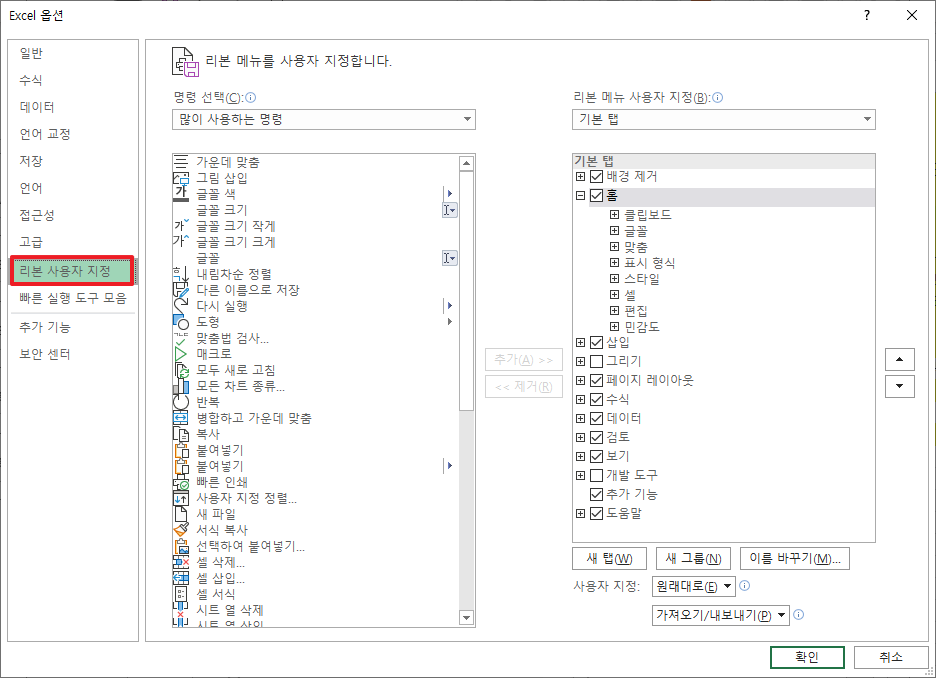The image size is (936, 678).
Task: Click the 반복 command icon
Action: tap(181, 402)
